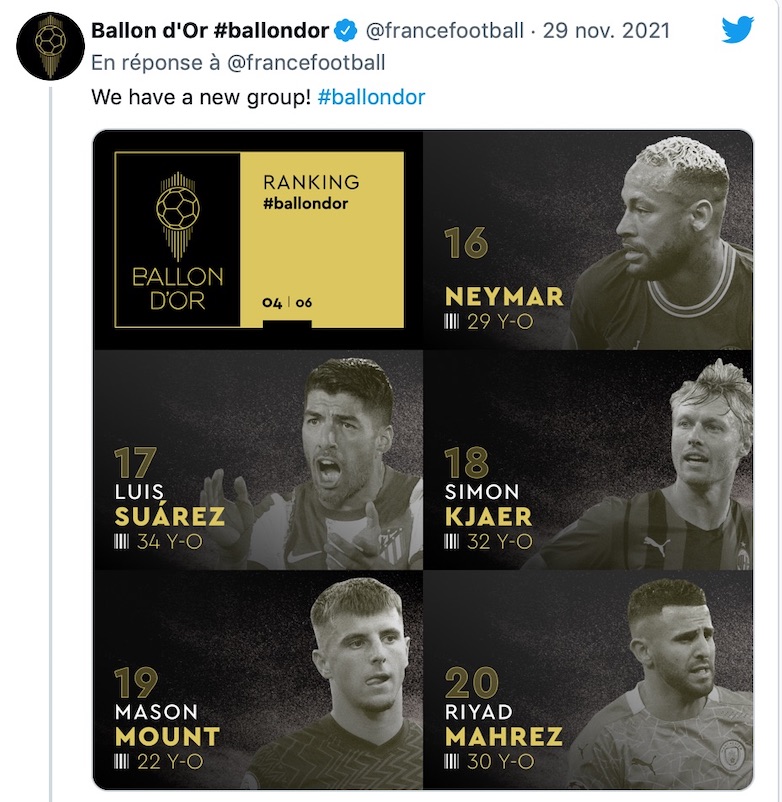Screen dimensions: 782x802
Task: Open the #ballondor hashtag link
Action: [371, 97]
